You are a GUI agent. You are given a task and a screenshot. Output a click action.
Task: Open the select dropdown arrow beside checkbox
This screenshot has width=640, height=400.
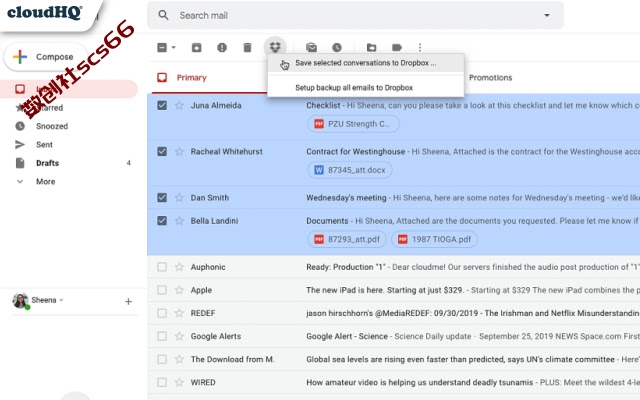173,48
